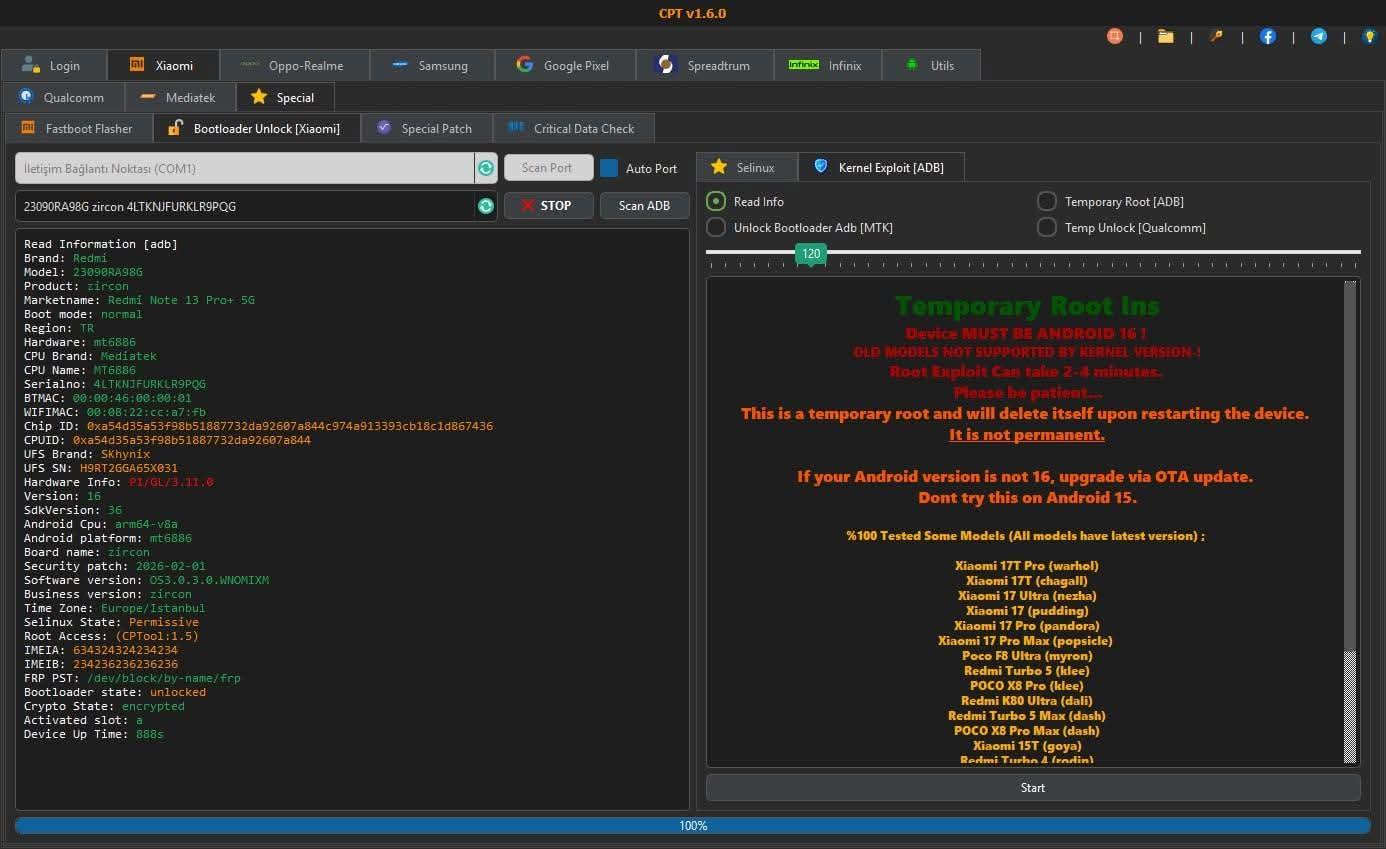This screenshot has height=849, width=1386.
Task: Click the STOP button
Action: 548,205
